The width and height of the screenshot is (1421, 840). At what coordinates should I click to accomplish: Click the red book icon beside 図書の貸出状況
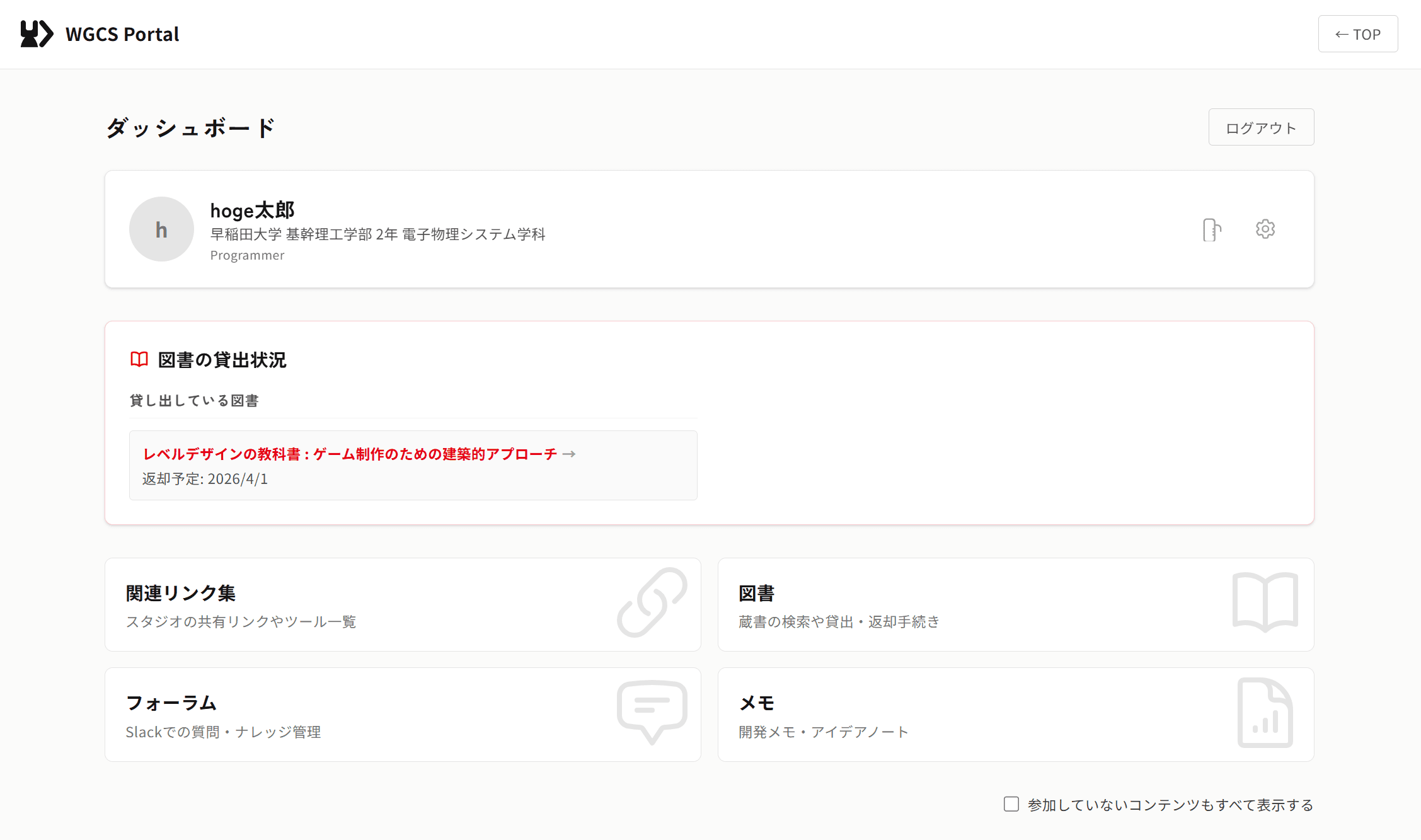(139, 359)
